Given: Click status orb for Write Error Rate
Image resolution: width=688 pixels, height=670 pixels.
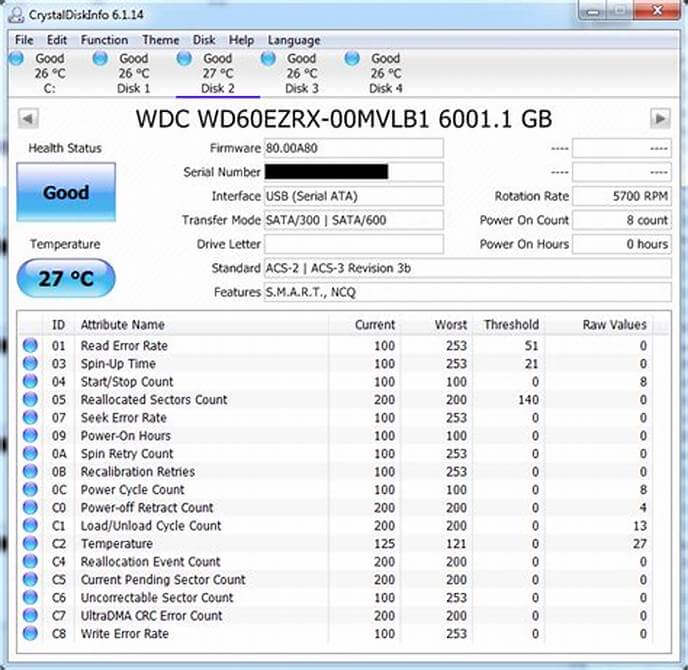Looking at the screenshot, I should tap(31, 634).
